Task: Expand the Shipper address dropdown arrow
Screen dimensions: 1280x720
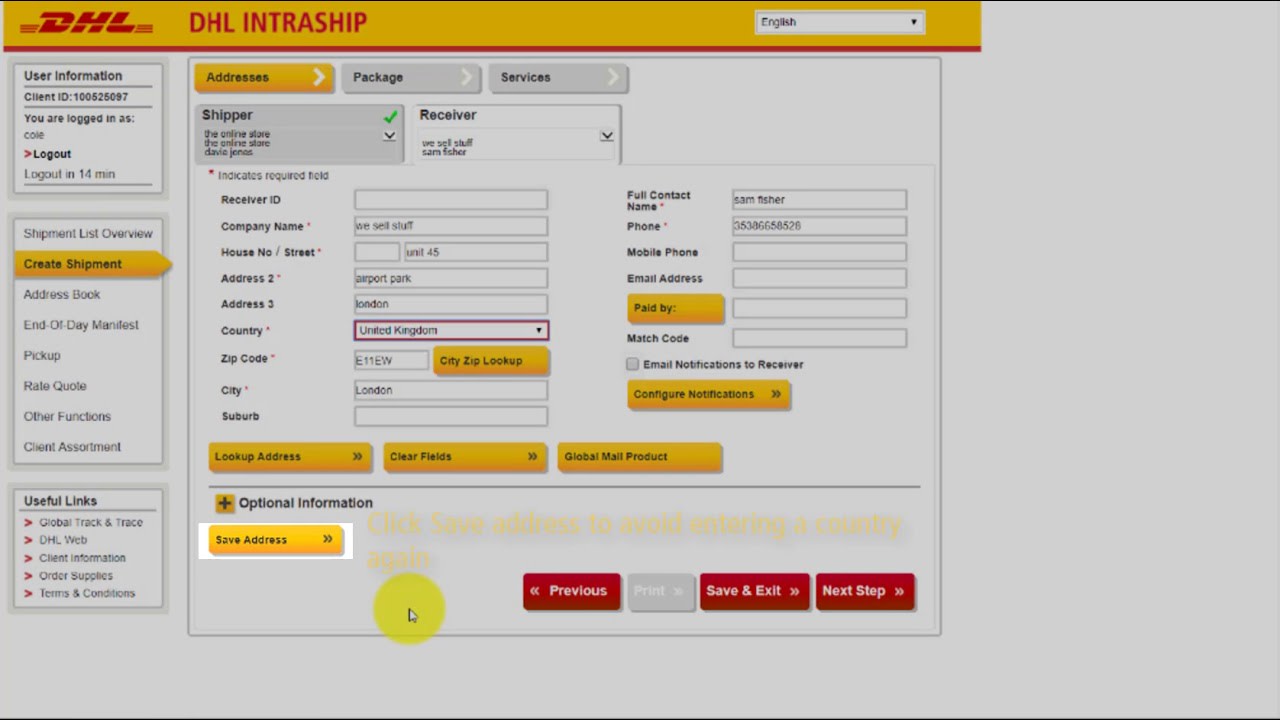Action: pyautogui.click(x=389, y=136)
